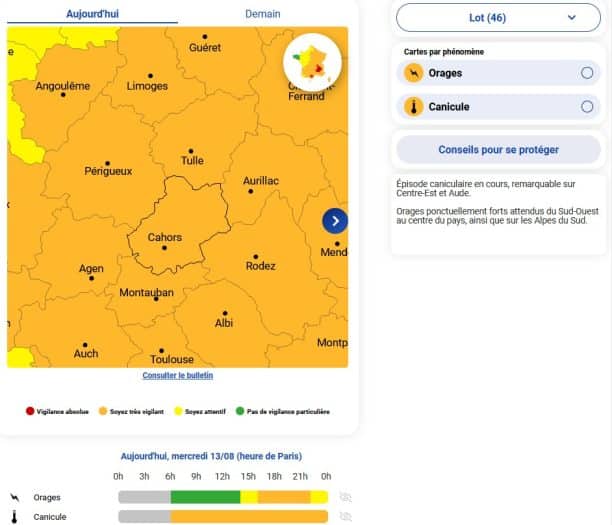The width and height of the screenshot is (612, 525).
Task: Click the date heading Aujourd'hui, mercredi 13/08
Action: 211,456
